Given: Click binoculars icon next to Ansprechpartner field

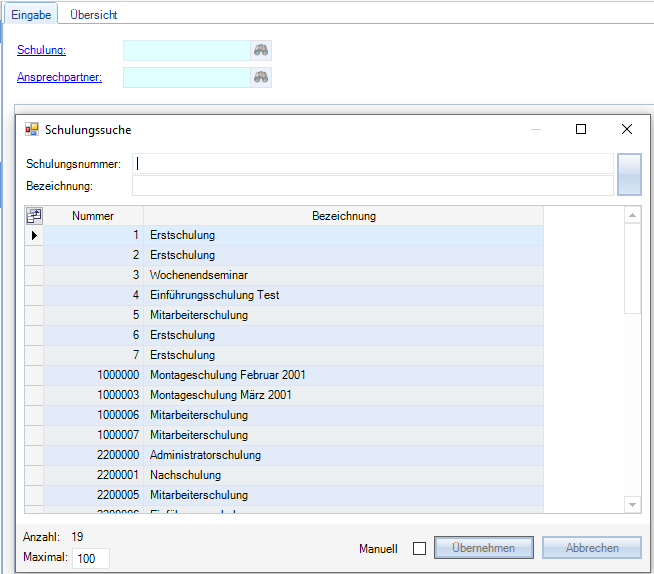Looking at the screenshot, I should click(261, 77).
